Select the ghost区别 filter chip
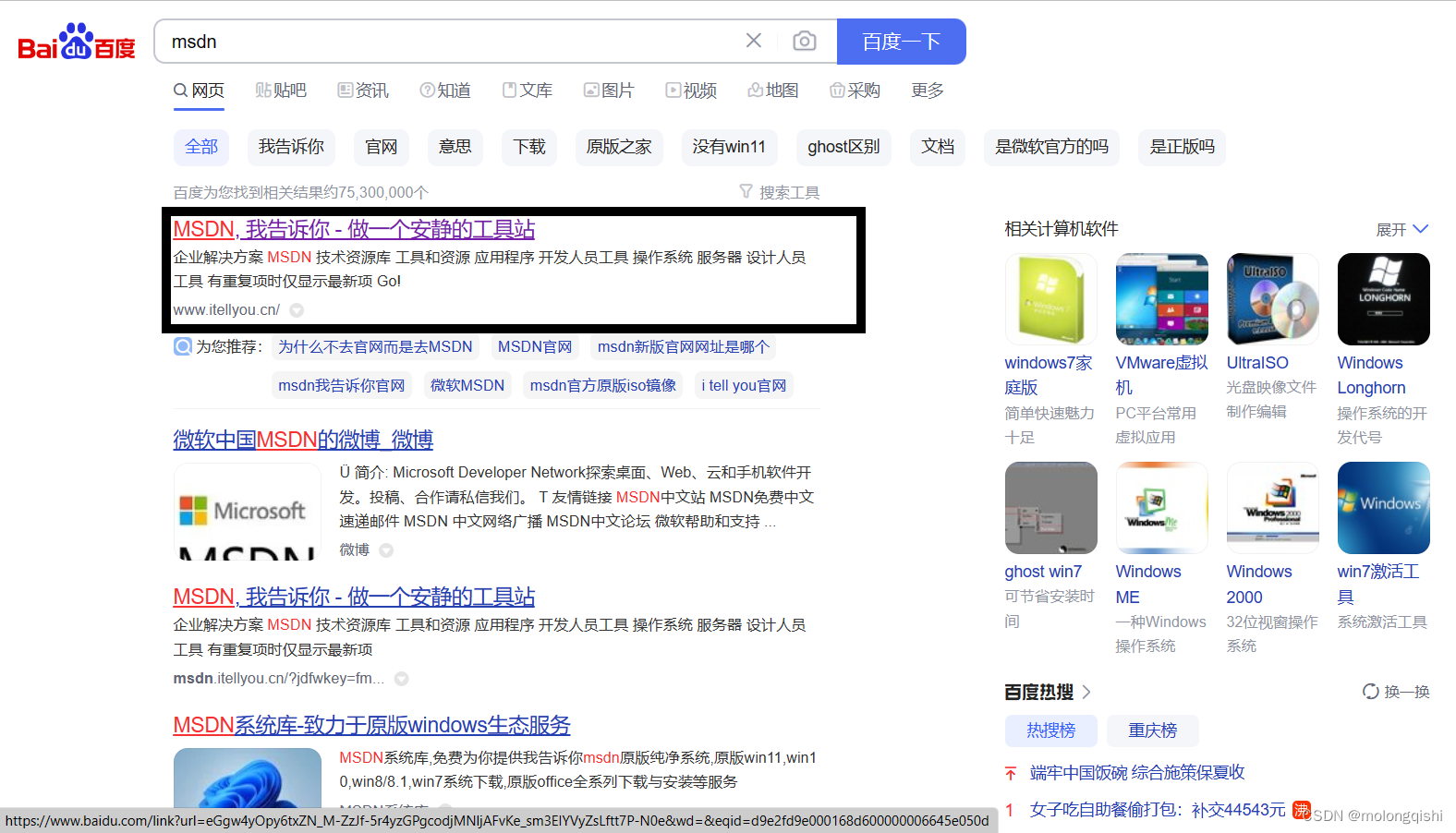Screen dimensions: 1456x833 843,147
